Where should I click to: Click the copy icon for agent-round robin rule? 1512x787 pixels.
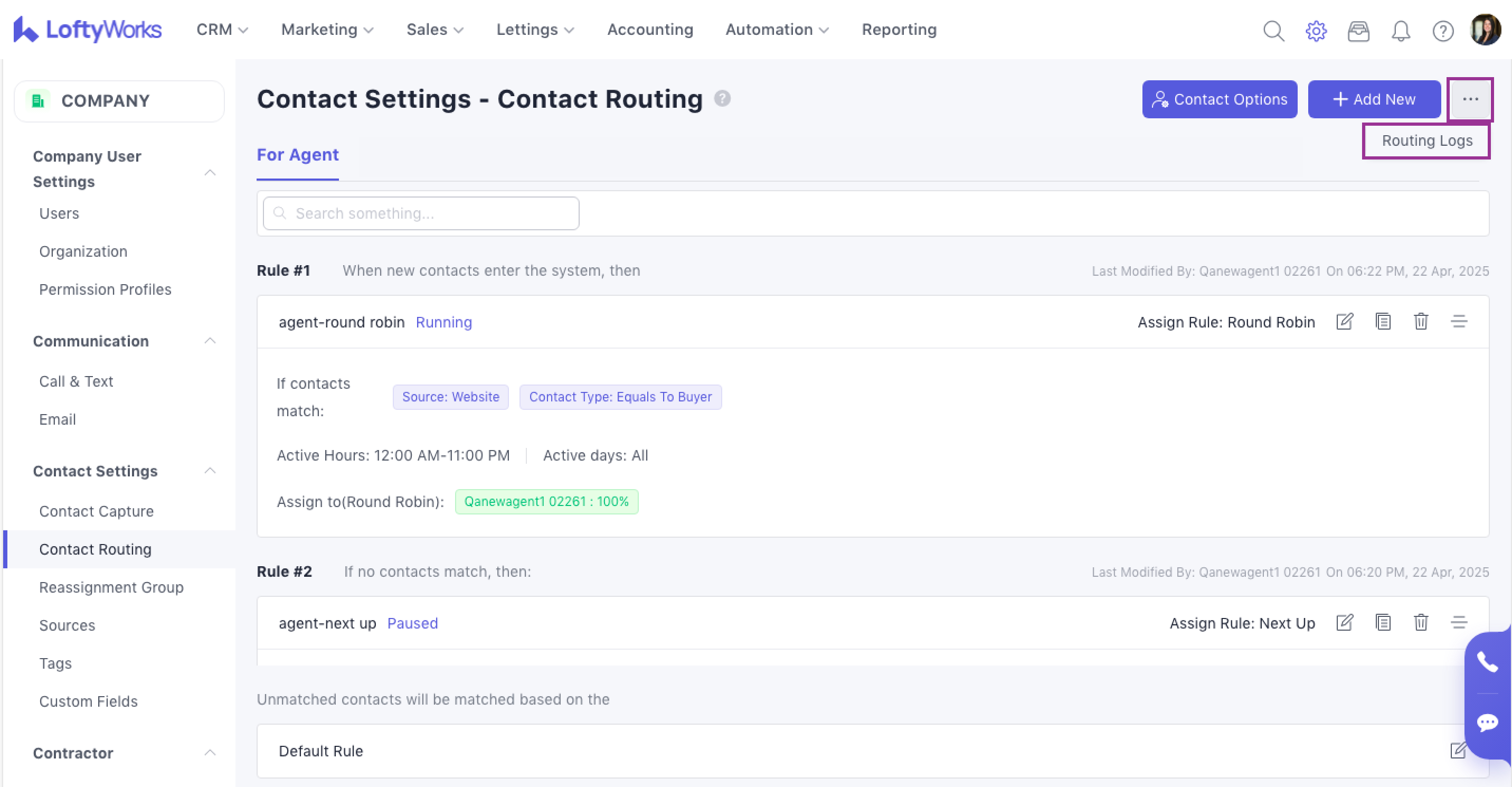coord(1383,322)
